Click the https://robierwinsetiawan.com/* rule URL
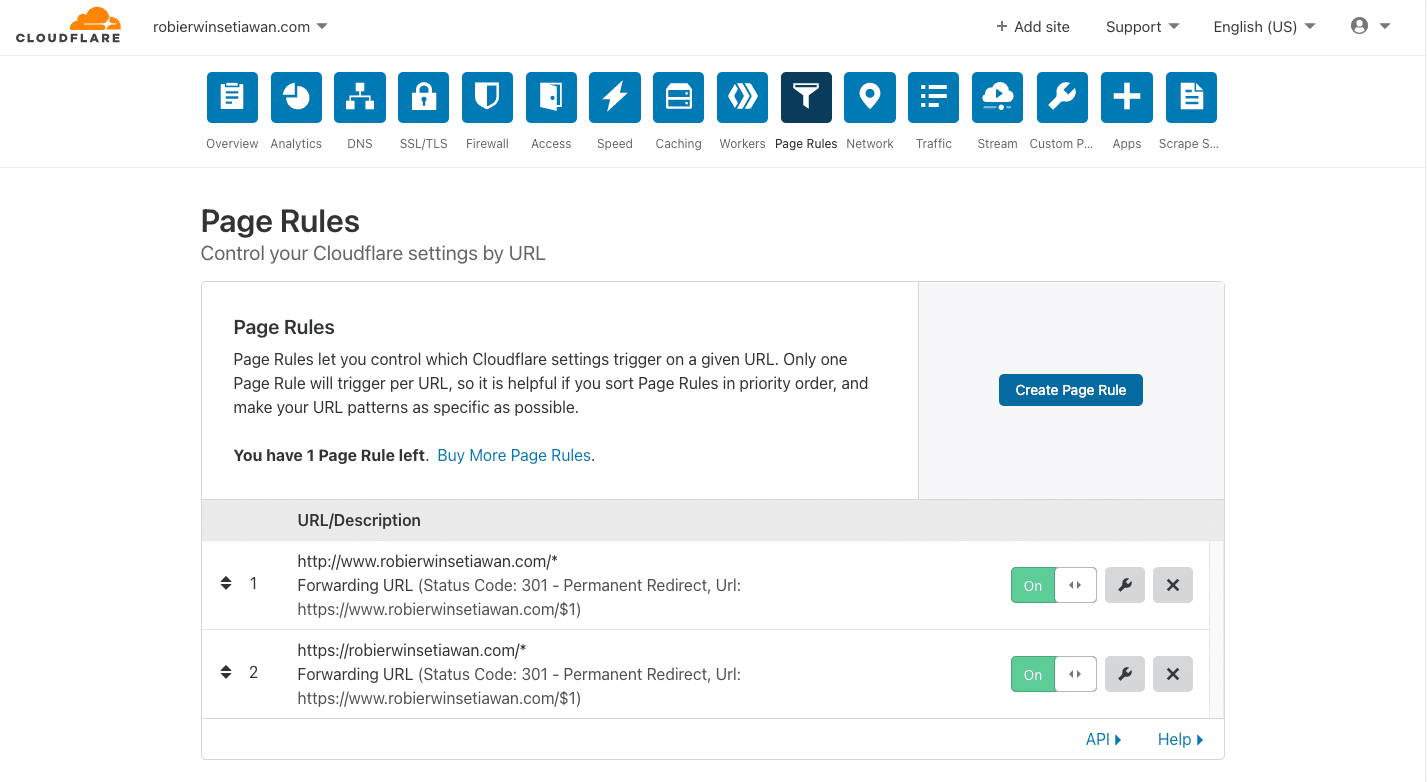Screen dimensions: 1427x782 click(412, 650)
